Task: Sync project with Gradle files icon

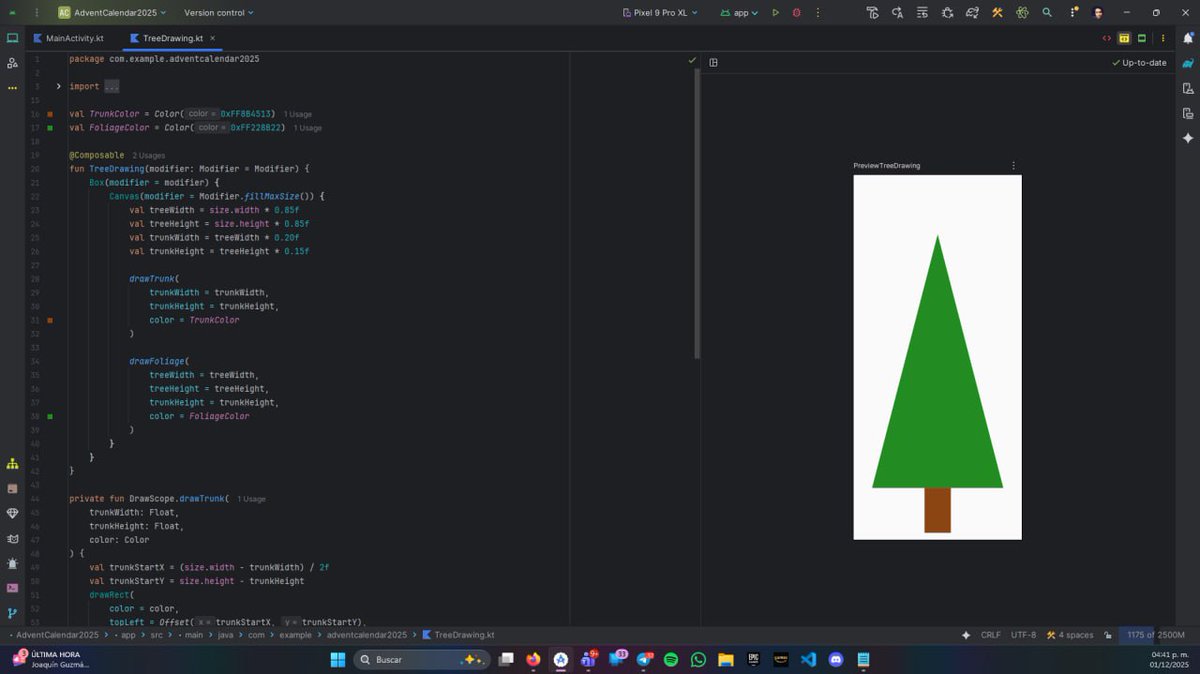Action: point(972,13)
